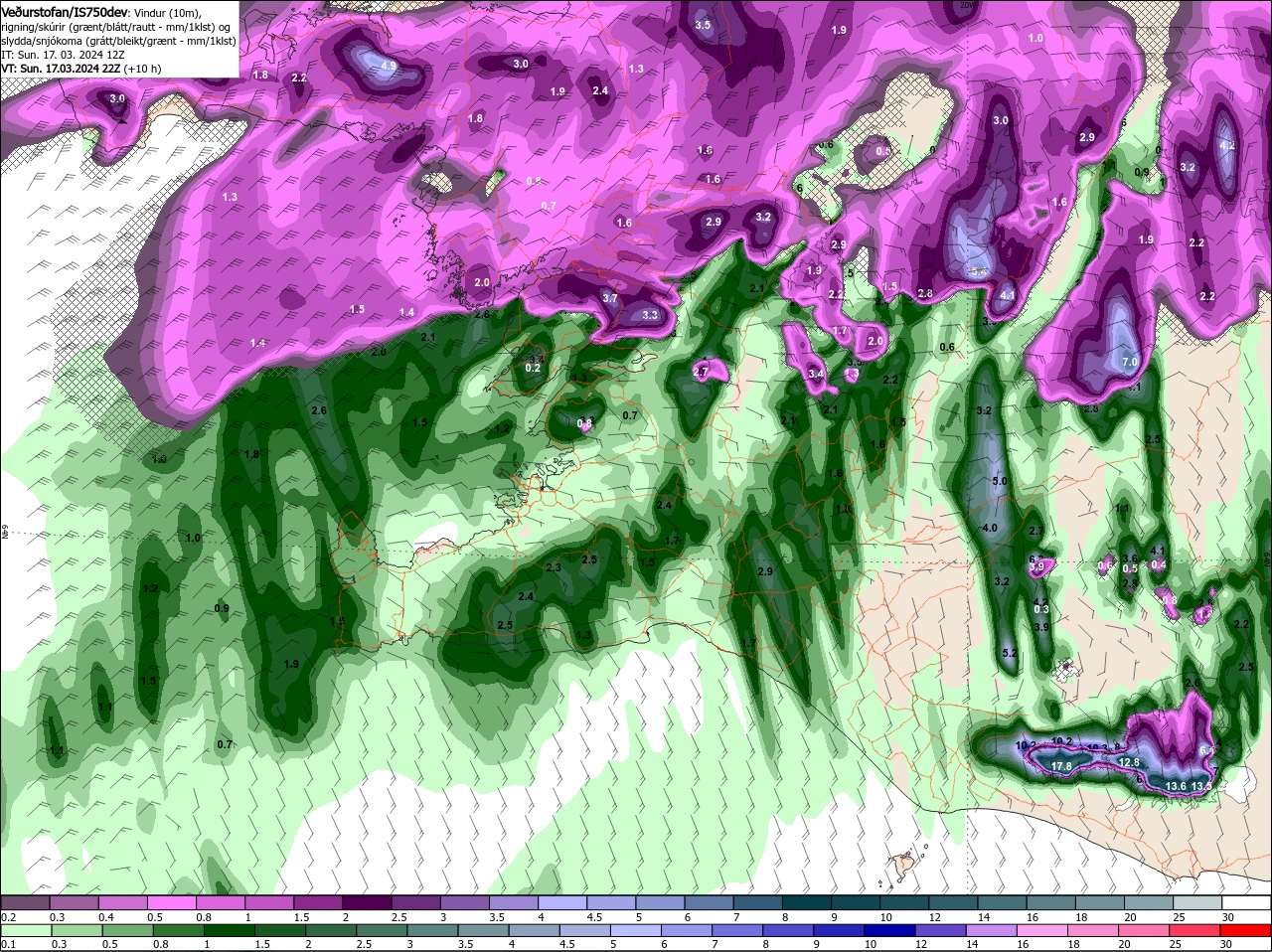The image size is (1272, 952).
Task: Click the 4.2 value near the northeast corner
Action: pos(1226,145)
